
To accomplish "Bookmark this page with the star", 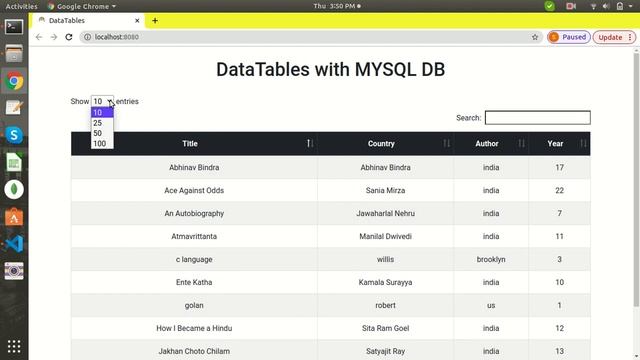I will [535, 37].
